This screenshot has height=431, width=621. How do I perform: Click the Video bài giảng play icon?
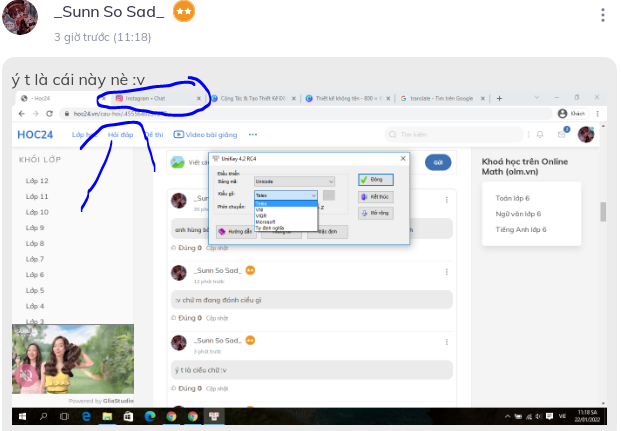coord(179,134)
